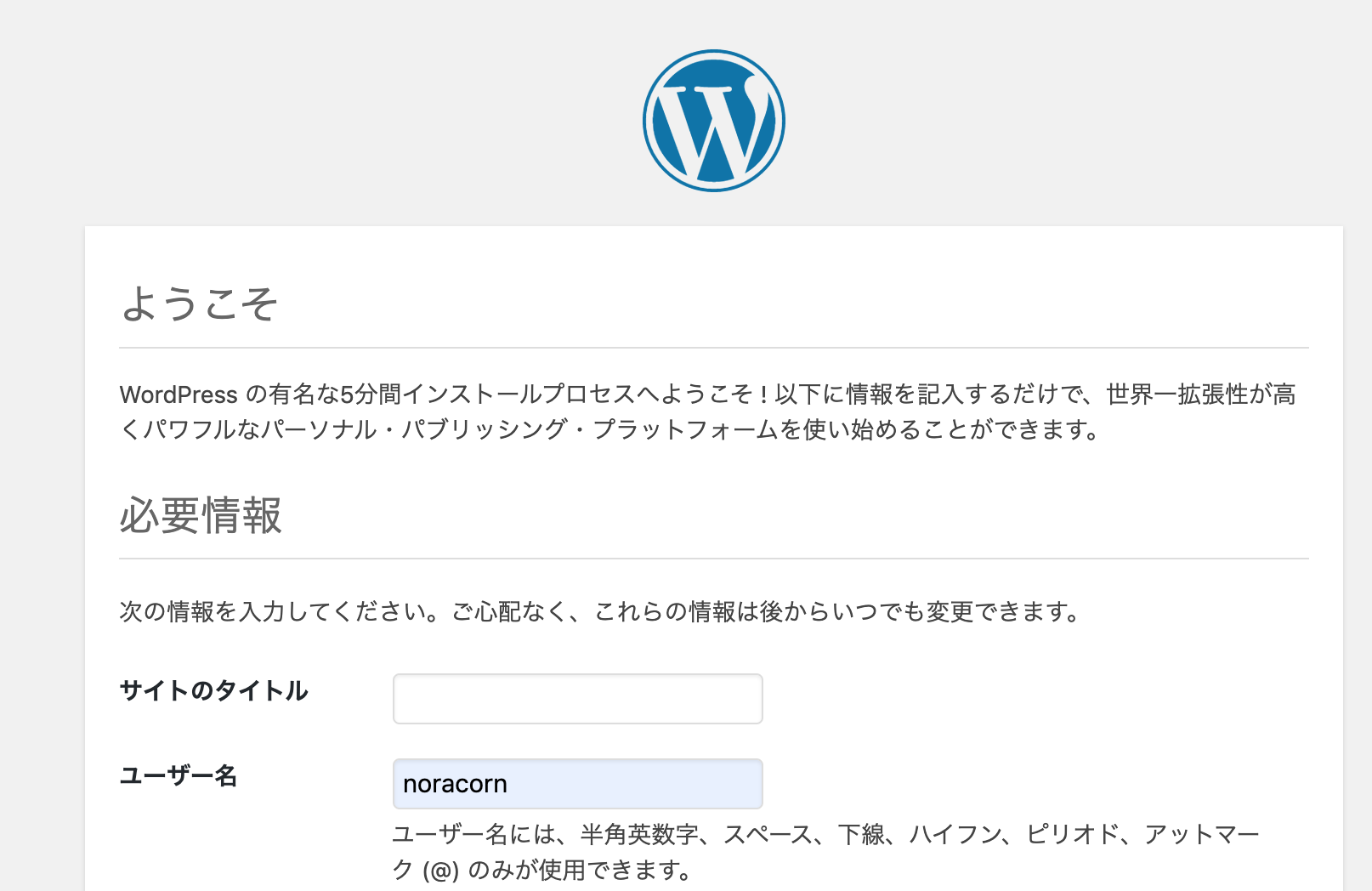The height and width of the screenshot is (891, 1372).
Task: Click the サイトのタイトル label
Action: tap(214, 690)
